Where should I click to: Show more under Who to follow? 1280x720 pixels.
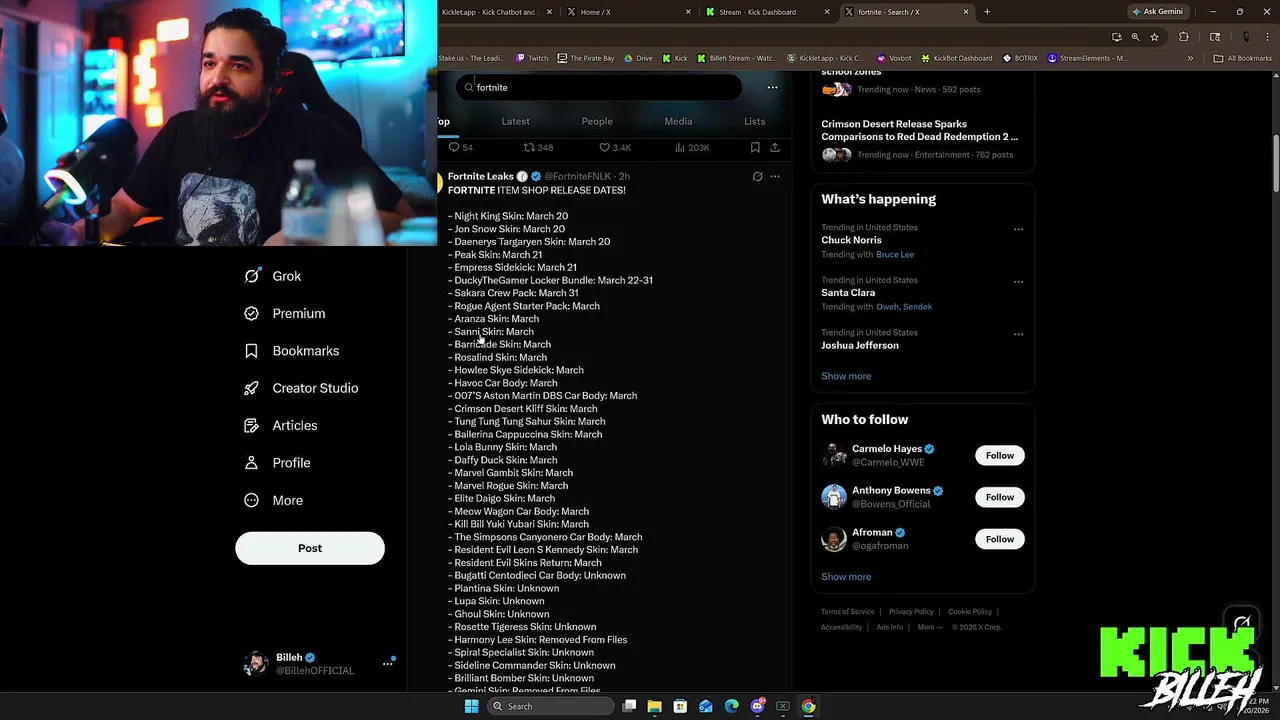coord(846,577)
